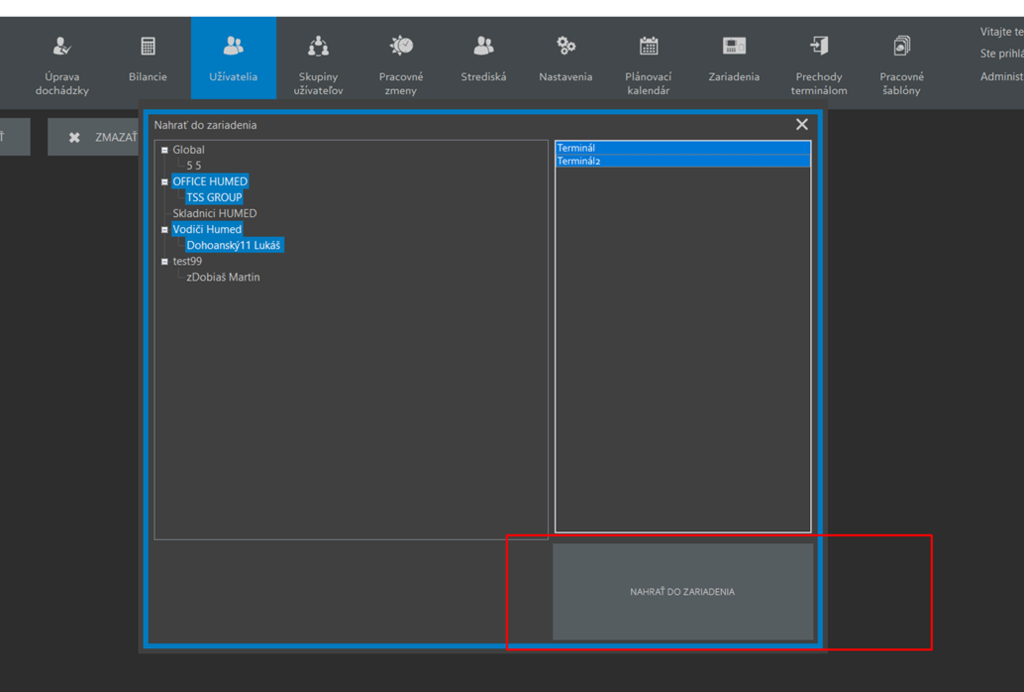Open Nastavenia gears icon
1024x692 pixels.
[x=566, y=46]
